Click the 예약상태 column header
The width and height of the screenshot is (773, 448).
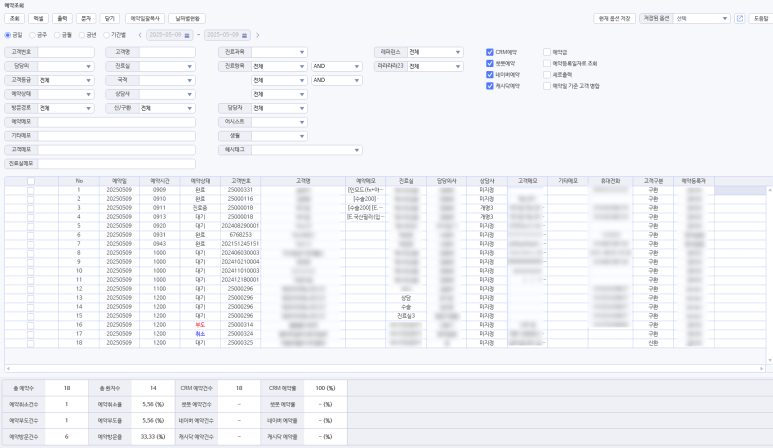[200, 181]
